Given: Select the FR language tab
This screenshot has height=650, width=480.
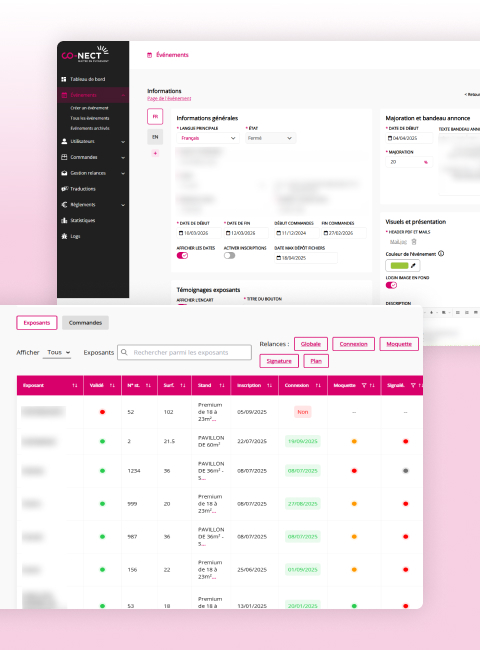Looking at the screenshot, I should click(155, 116).
